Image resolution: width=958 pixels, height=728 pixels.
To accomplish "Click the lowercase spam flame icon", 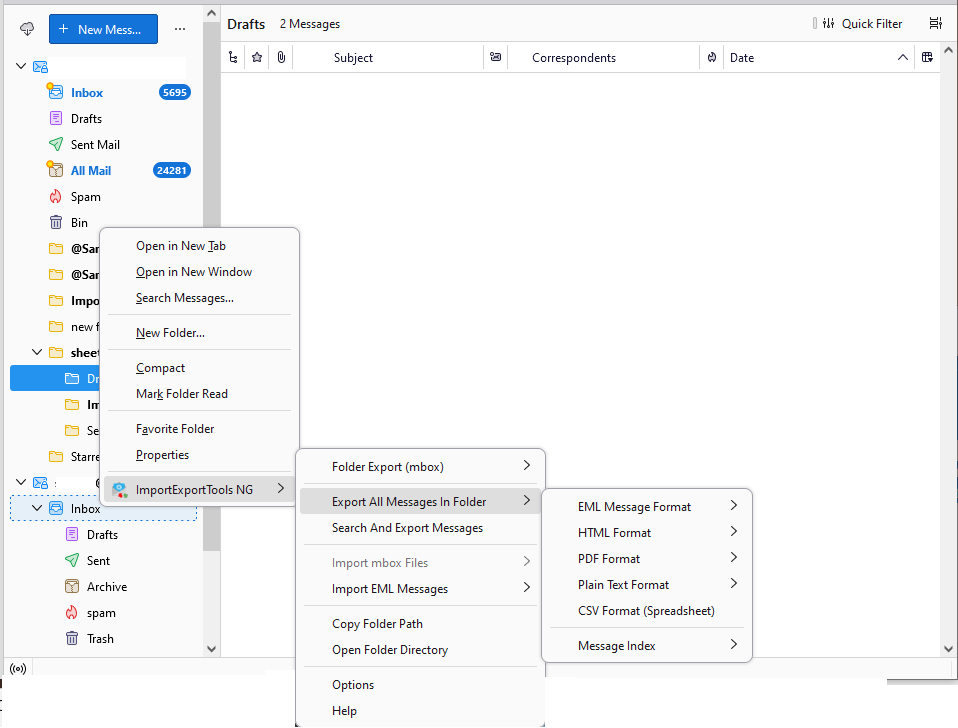I will click(x=71, y=613).
